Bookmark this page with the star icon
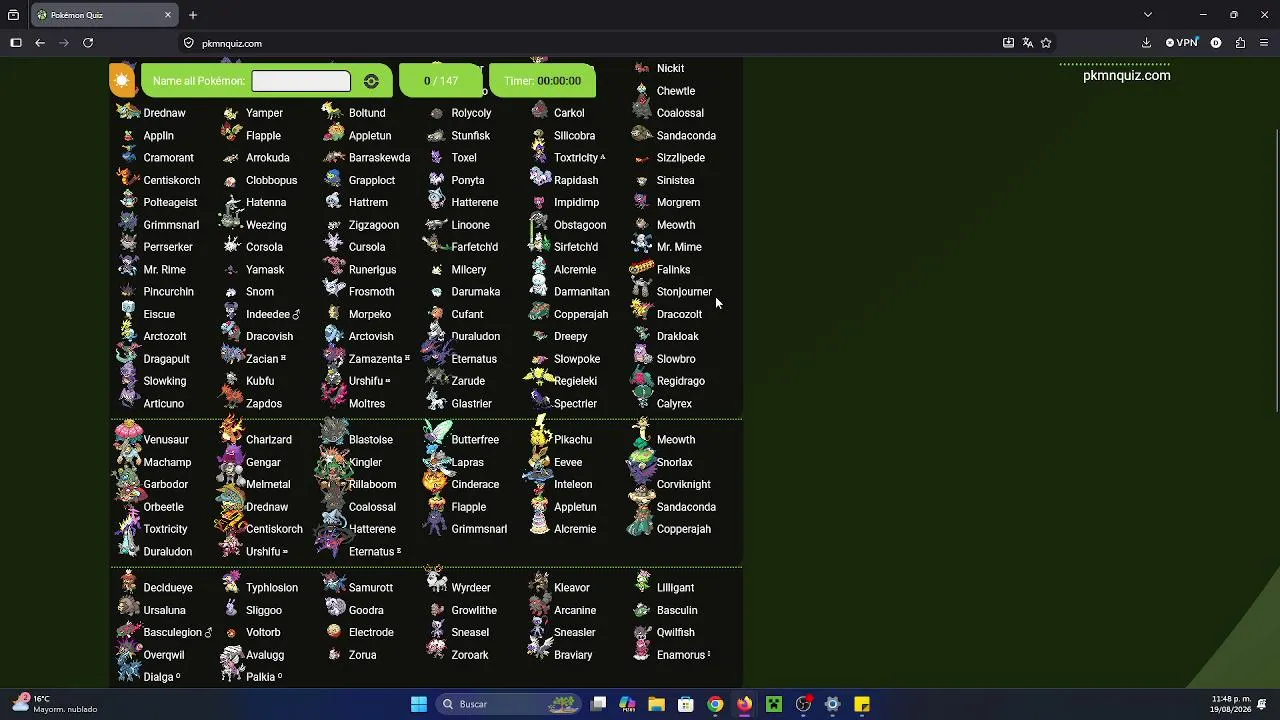Viewport: 1280px width, 720px height. (1046, 43)
